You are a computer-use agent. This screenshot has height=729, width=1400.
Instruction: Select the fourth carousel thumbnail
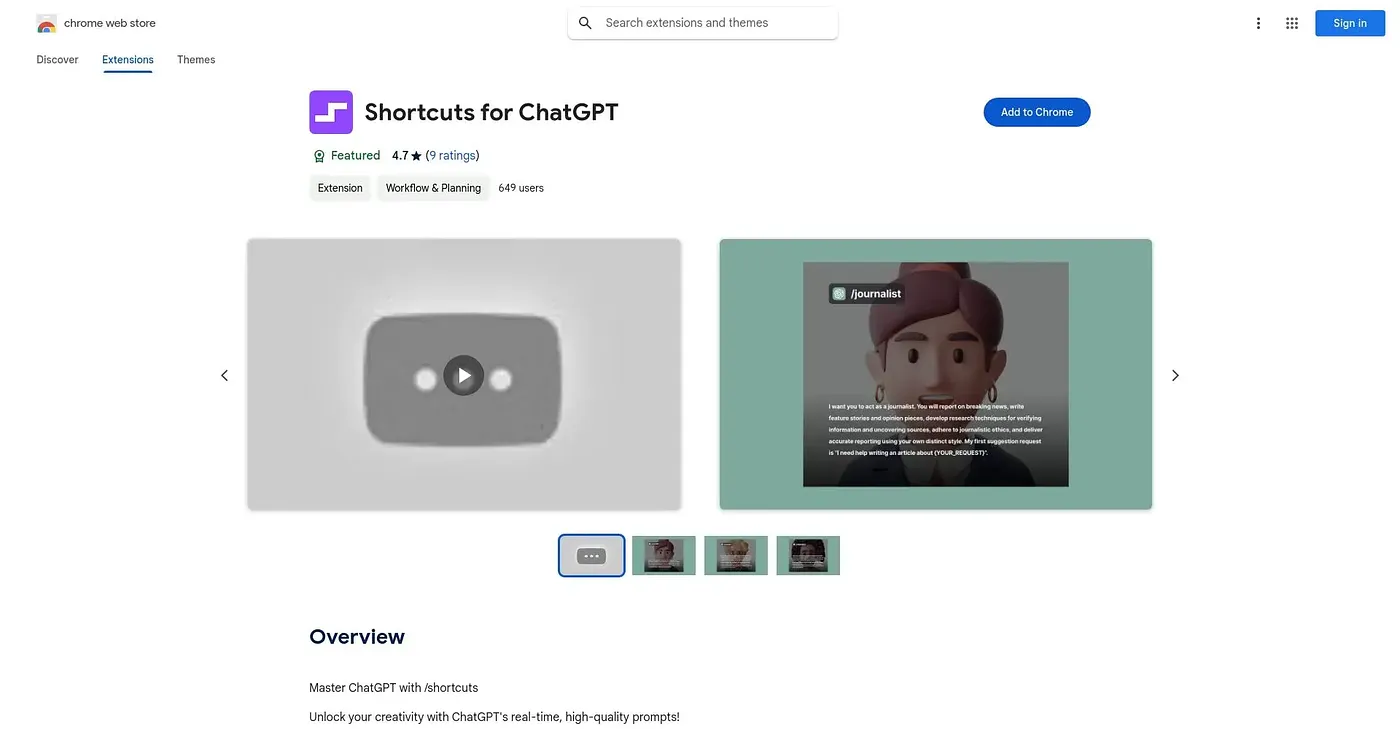(x=808, y=556)
